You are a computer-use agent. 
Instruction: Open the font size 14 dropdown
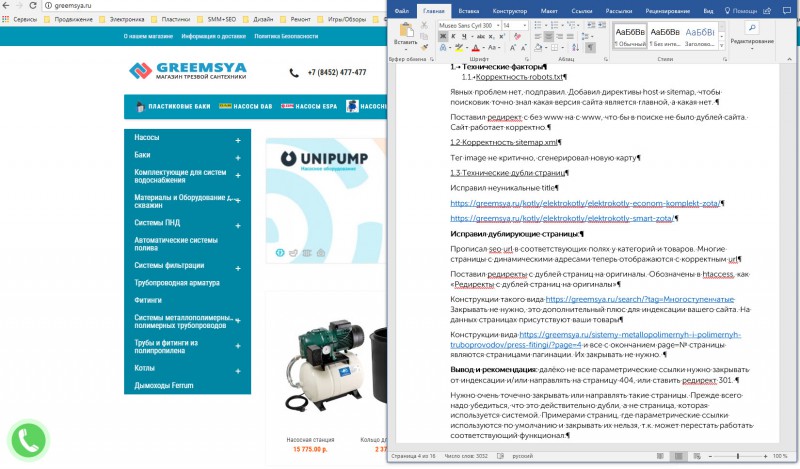point(524,25)
